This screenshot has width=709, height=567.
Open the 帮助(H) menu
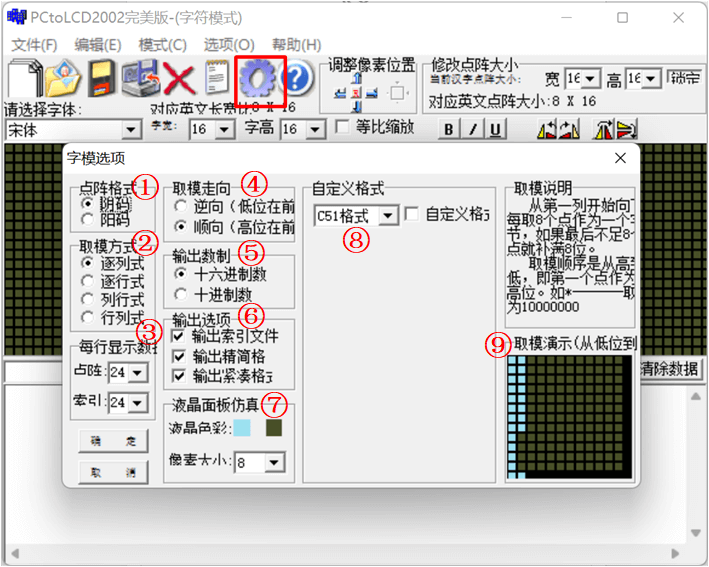[296, 45]
